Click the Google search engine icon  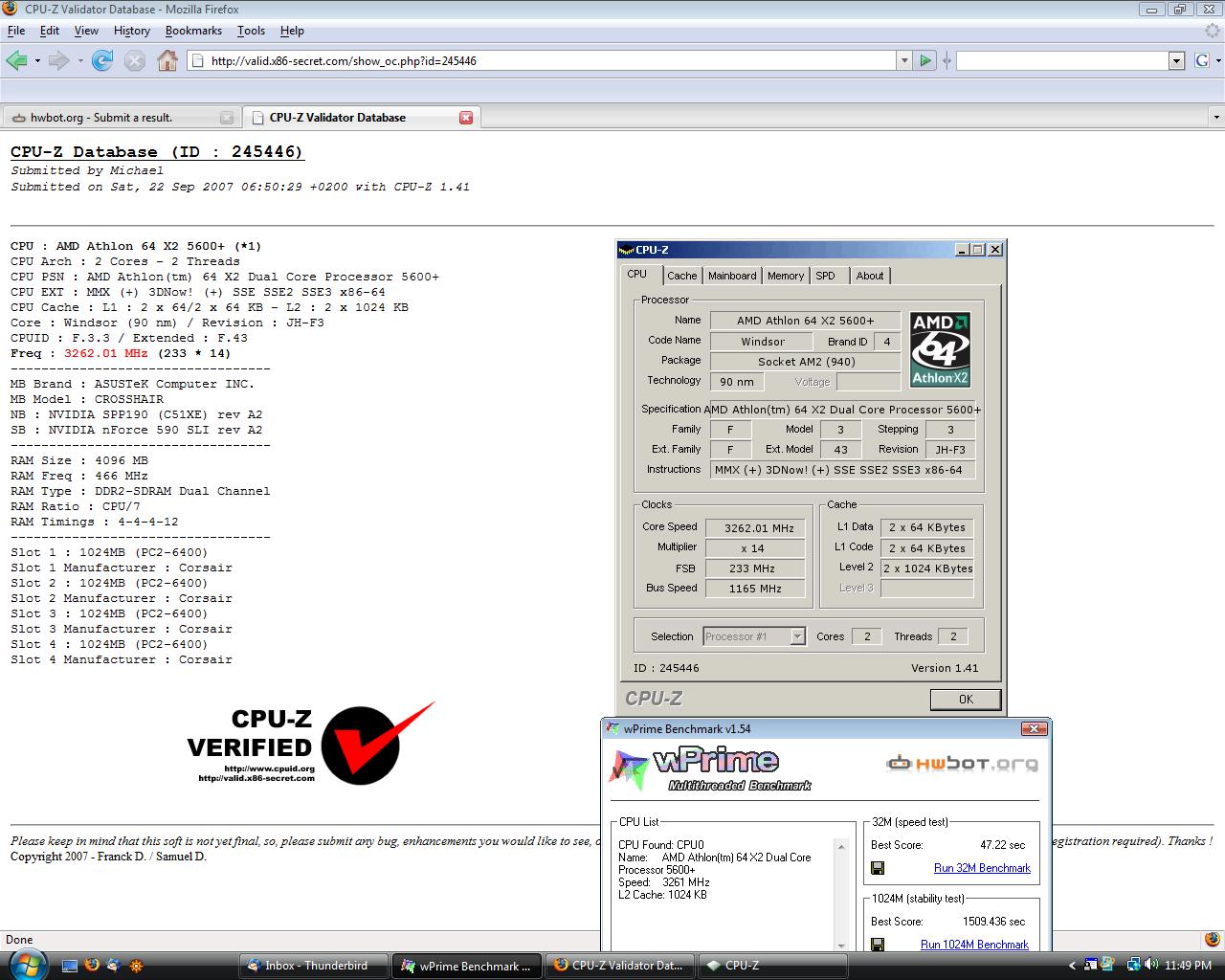coord(1202,60)
